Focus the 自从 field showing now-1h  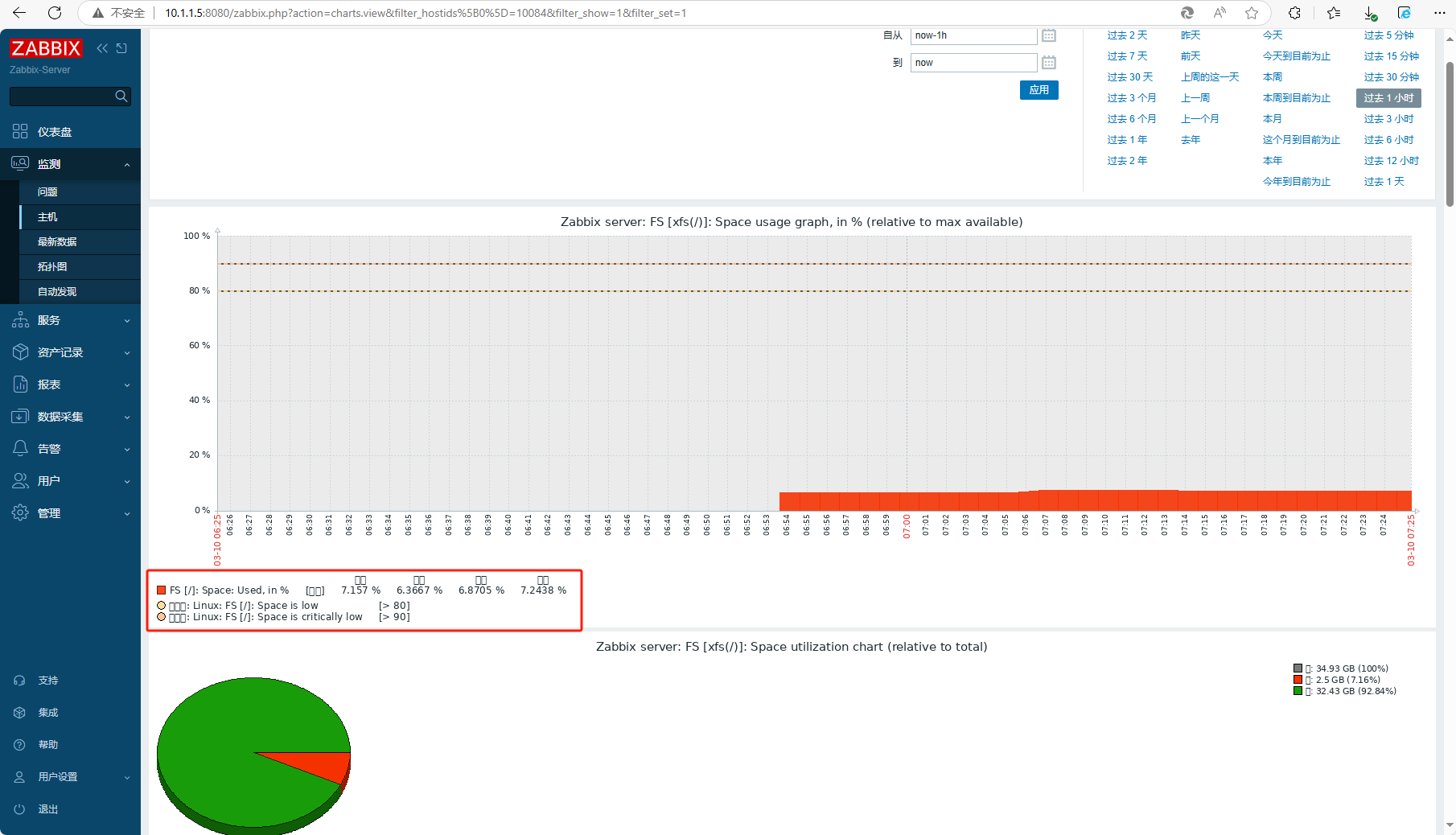pos(973,35)
